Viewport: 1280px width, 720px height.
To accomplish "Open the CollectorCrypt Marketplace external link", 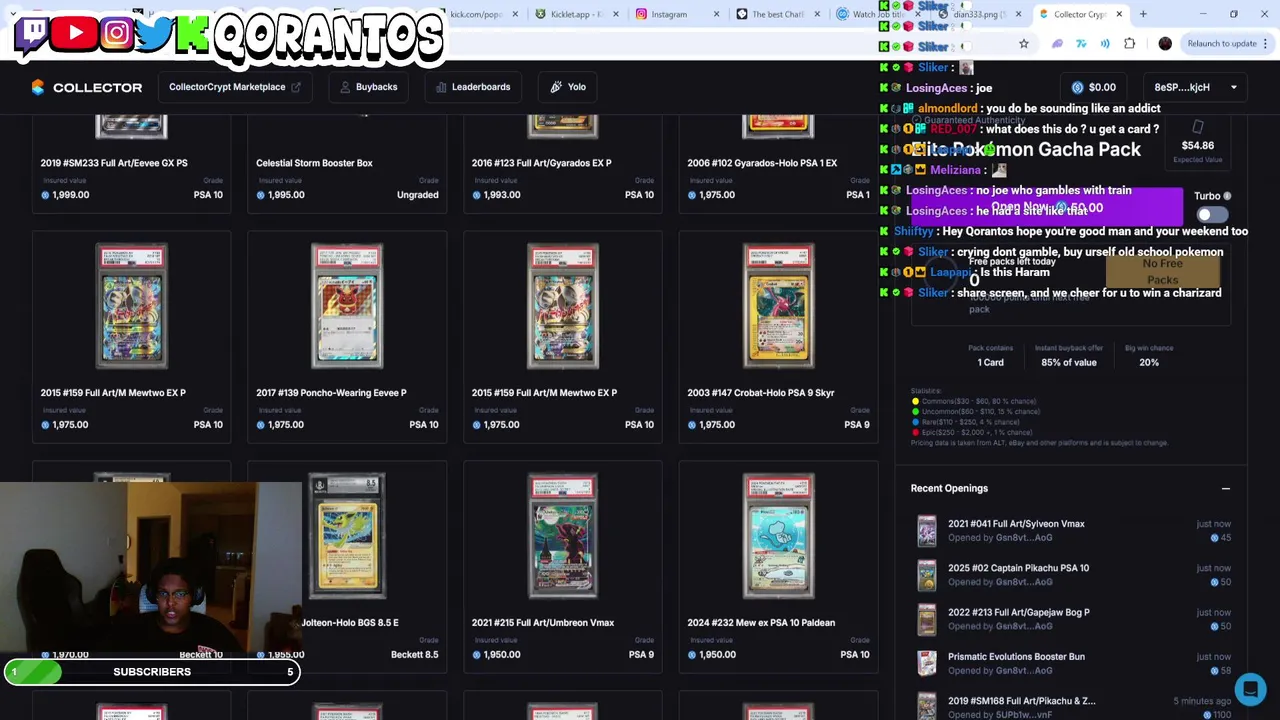I will 235,87.
